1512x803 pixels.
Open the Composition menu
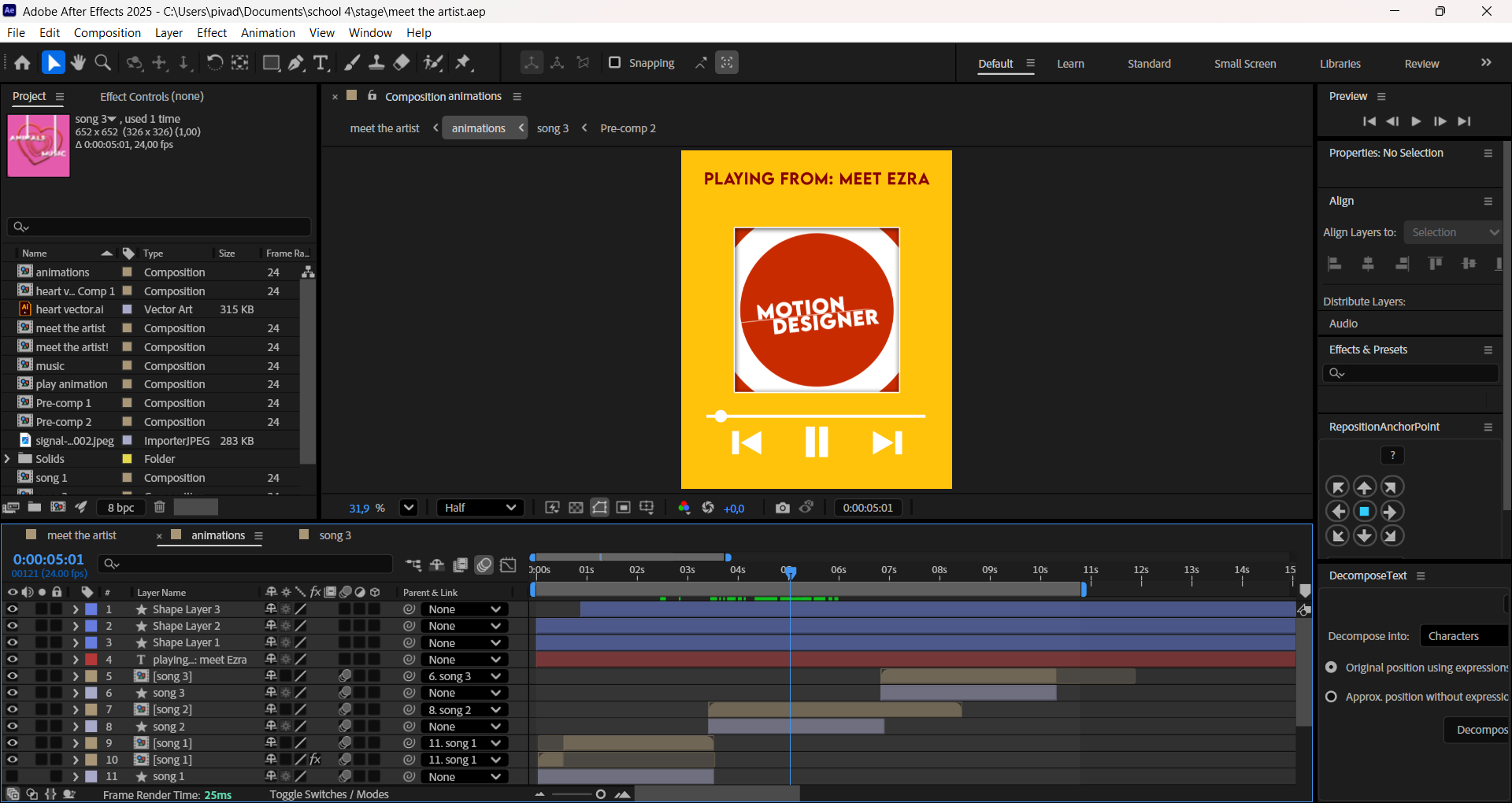(107, 33)
